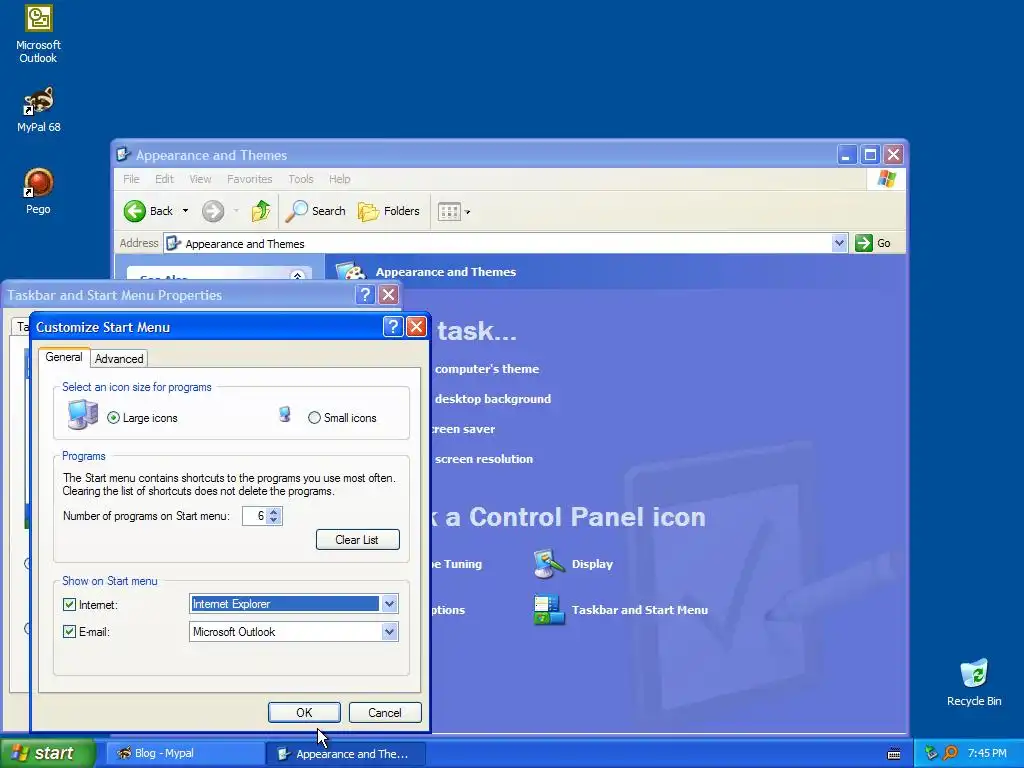Click the orange magnifier tray icon

[x=950, y=753]
